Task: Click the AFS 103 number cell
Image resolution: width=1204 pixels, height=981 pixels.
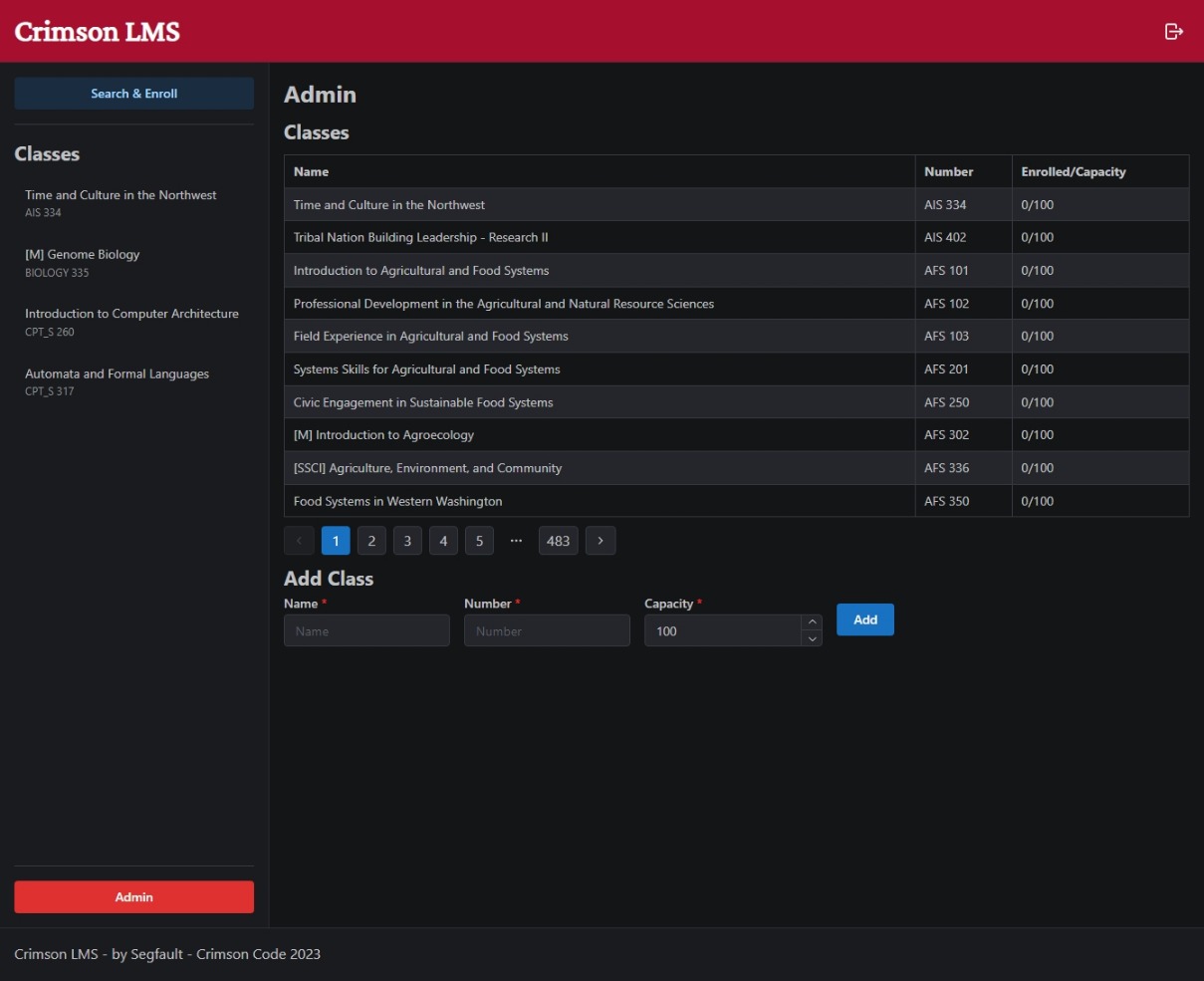Action: click(963, 337)
